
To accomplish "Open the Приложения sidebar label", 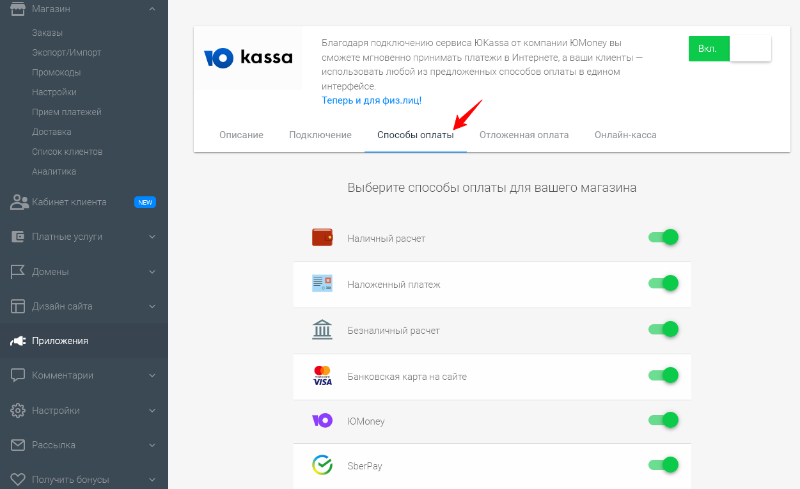I will (x=60, y=341).
